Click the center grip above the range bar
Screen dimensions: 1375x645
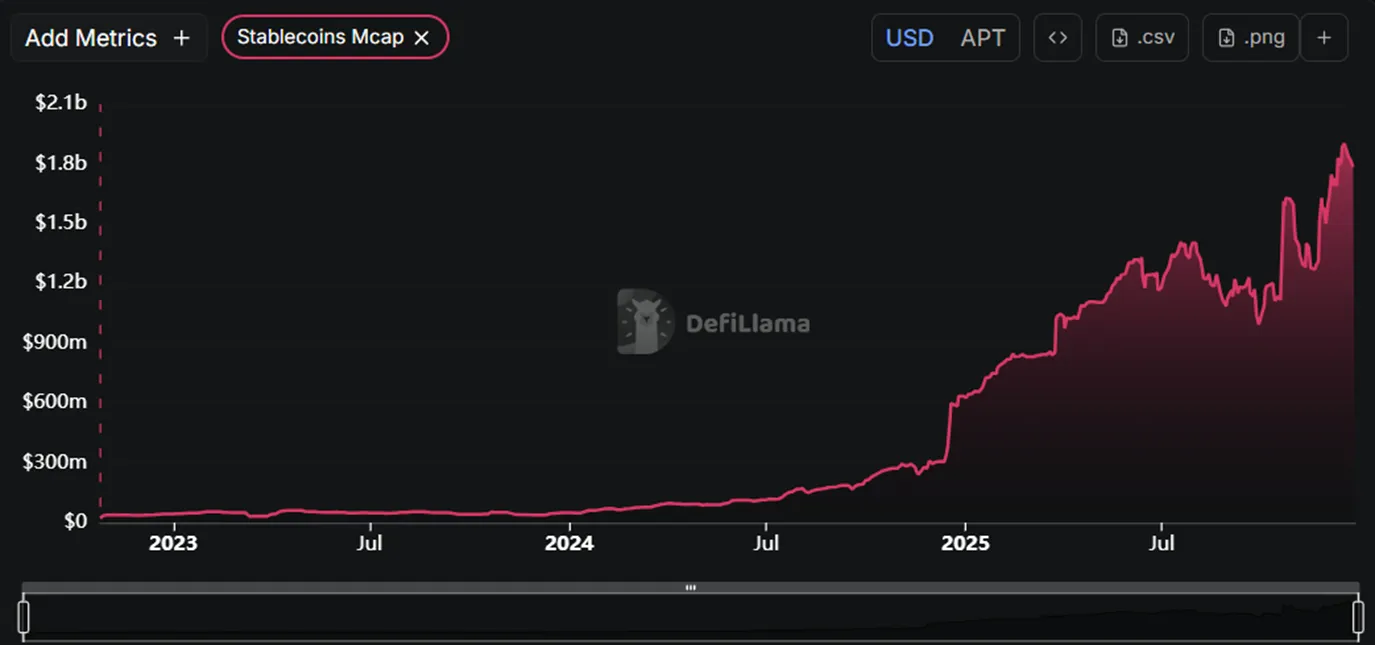click(x=690, y=588)
